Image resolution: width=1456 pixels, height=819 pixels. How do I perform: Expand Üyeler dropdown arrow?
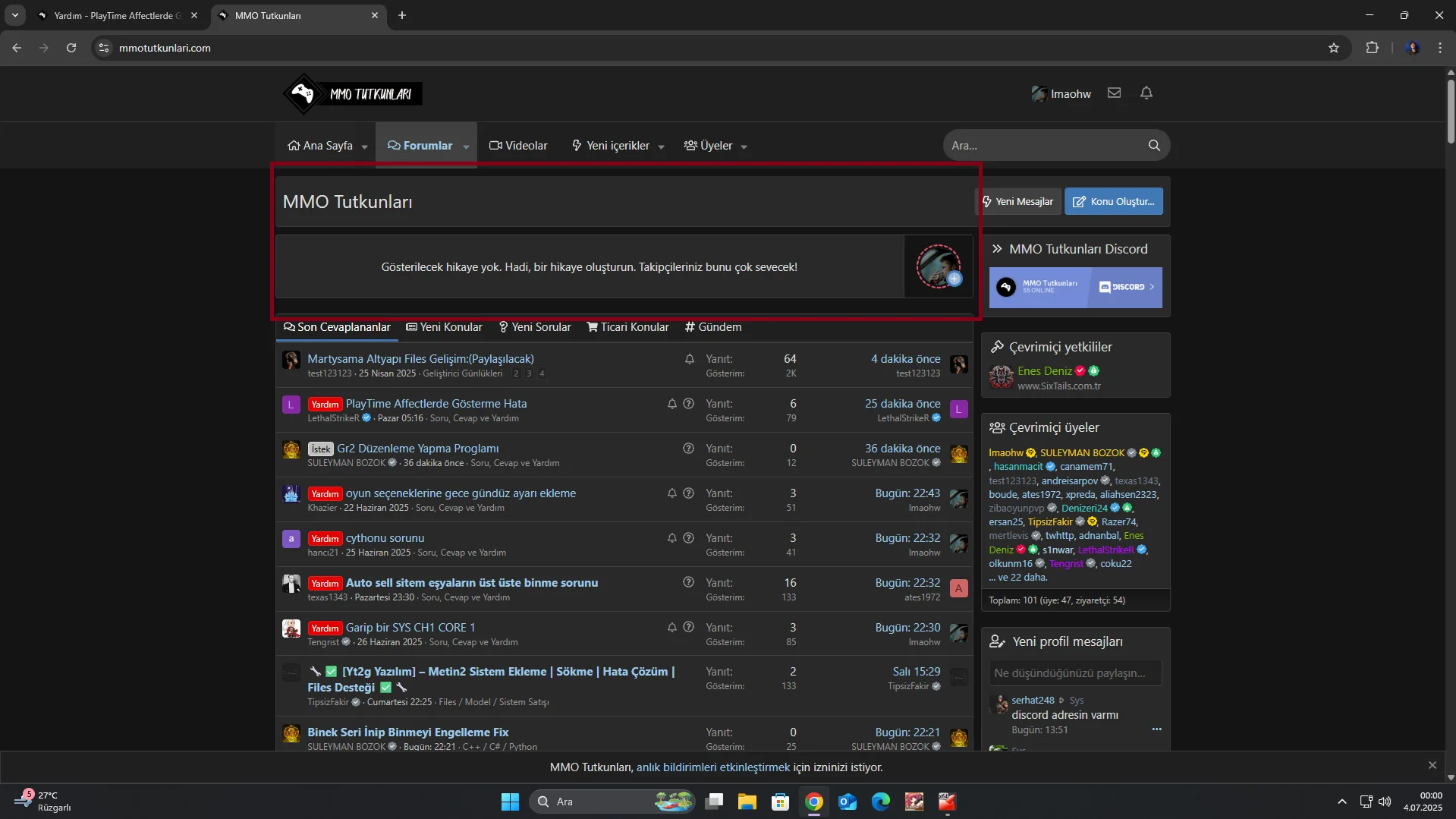click(744, 146)
